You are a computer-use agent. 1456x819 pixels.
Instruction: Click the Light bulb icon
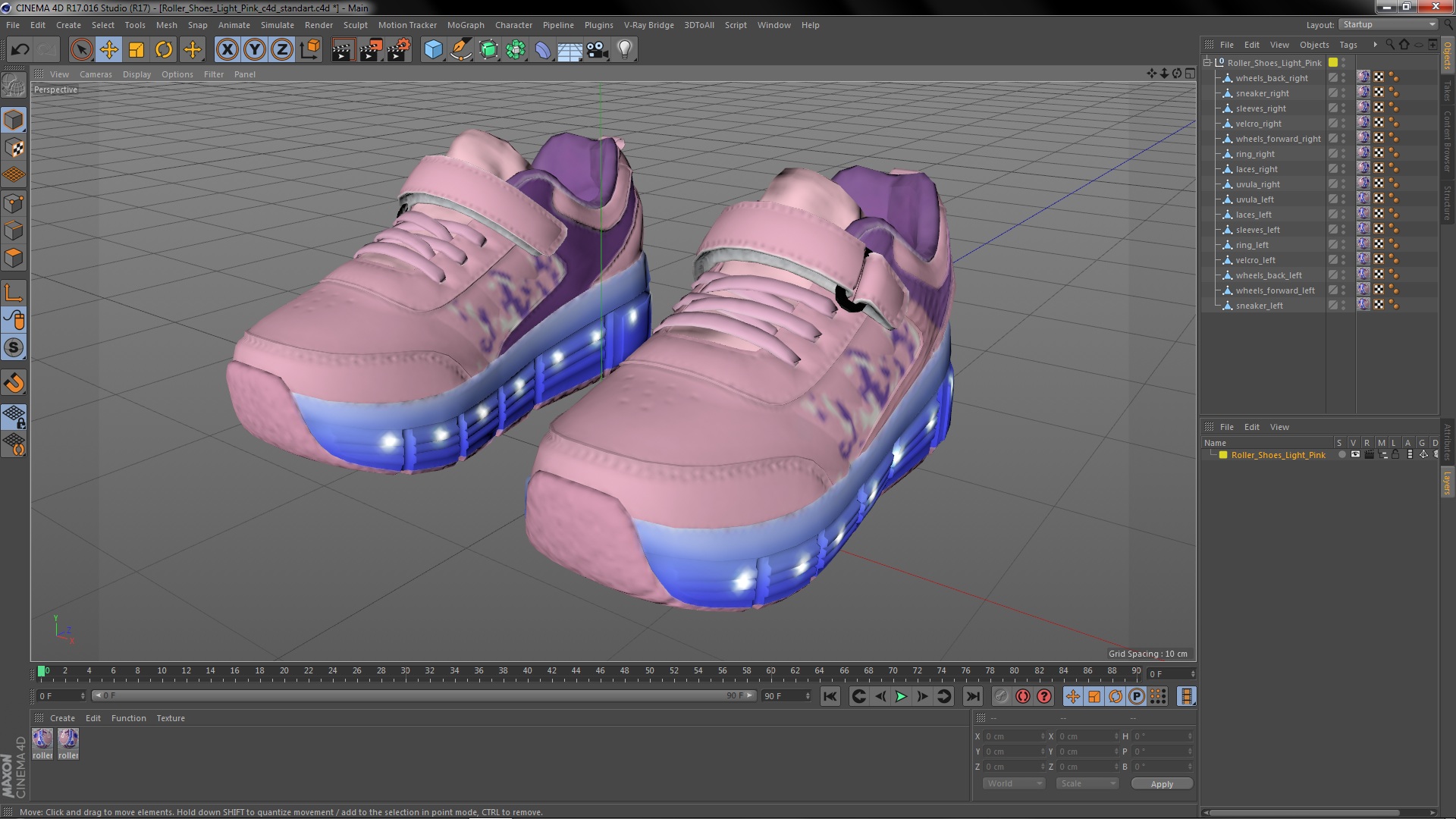point(624,50)
